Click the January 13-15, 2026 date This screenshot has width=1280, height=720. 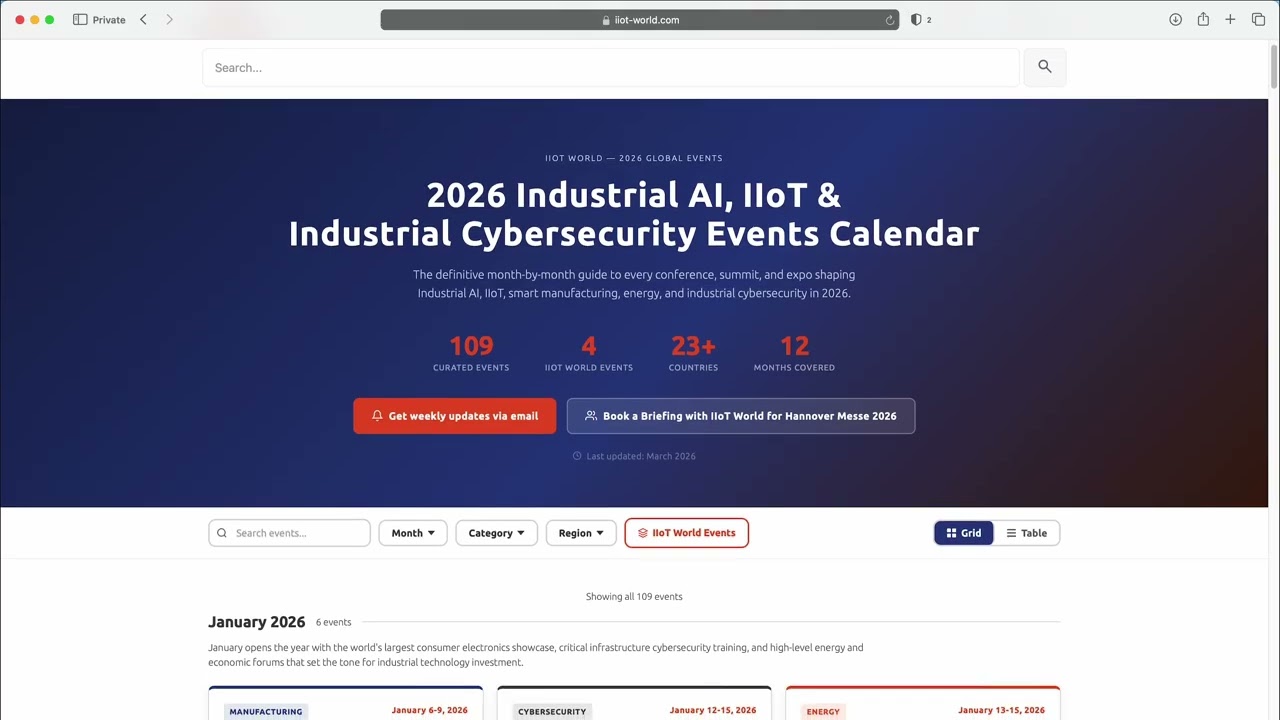pyautogui.click(x=1001, y=710)
